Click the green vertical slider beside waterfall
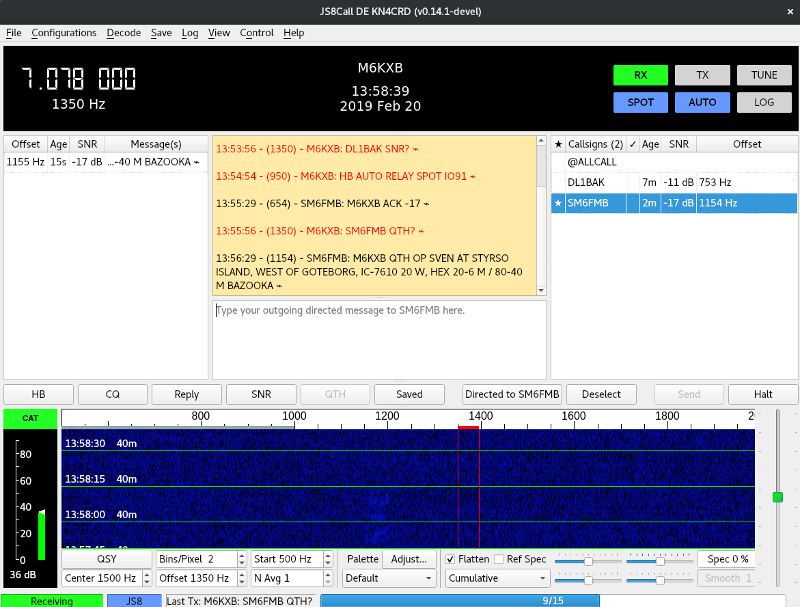Viewport: 800px width, 607px height. click(x=777, y=496)
